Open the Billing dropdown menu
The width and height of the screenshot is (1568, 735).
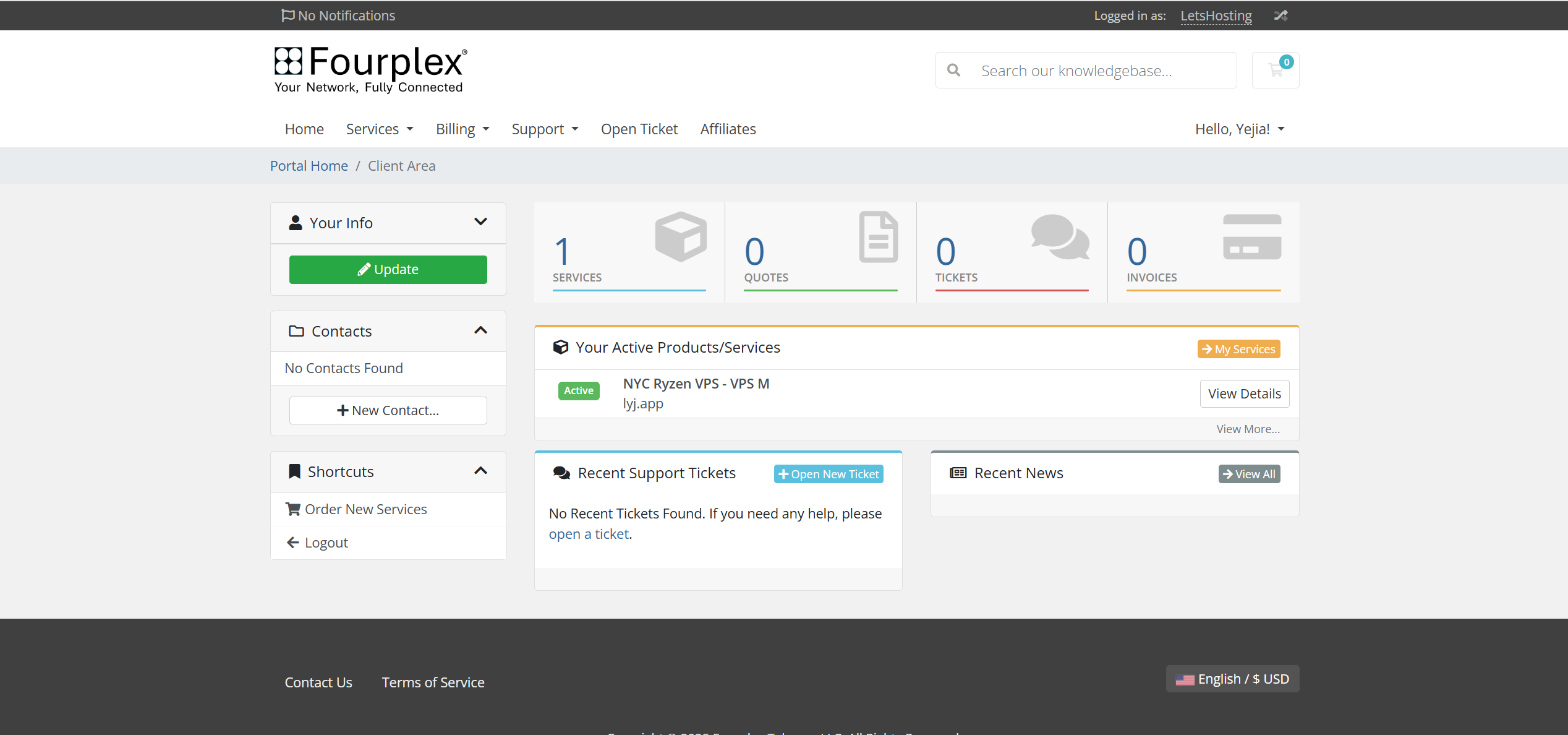[x=462, y=129]
